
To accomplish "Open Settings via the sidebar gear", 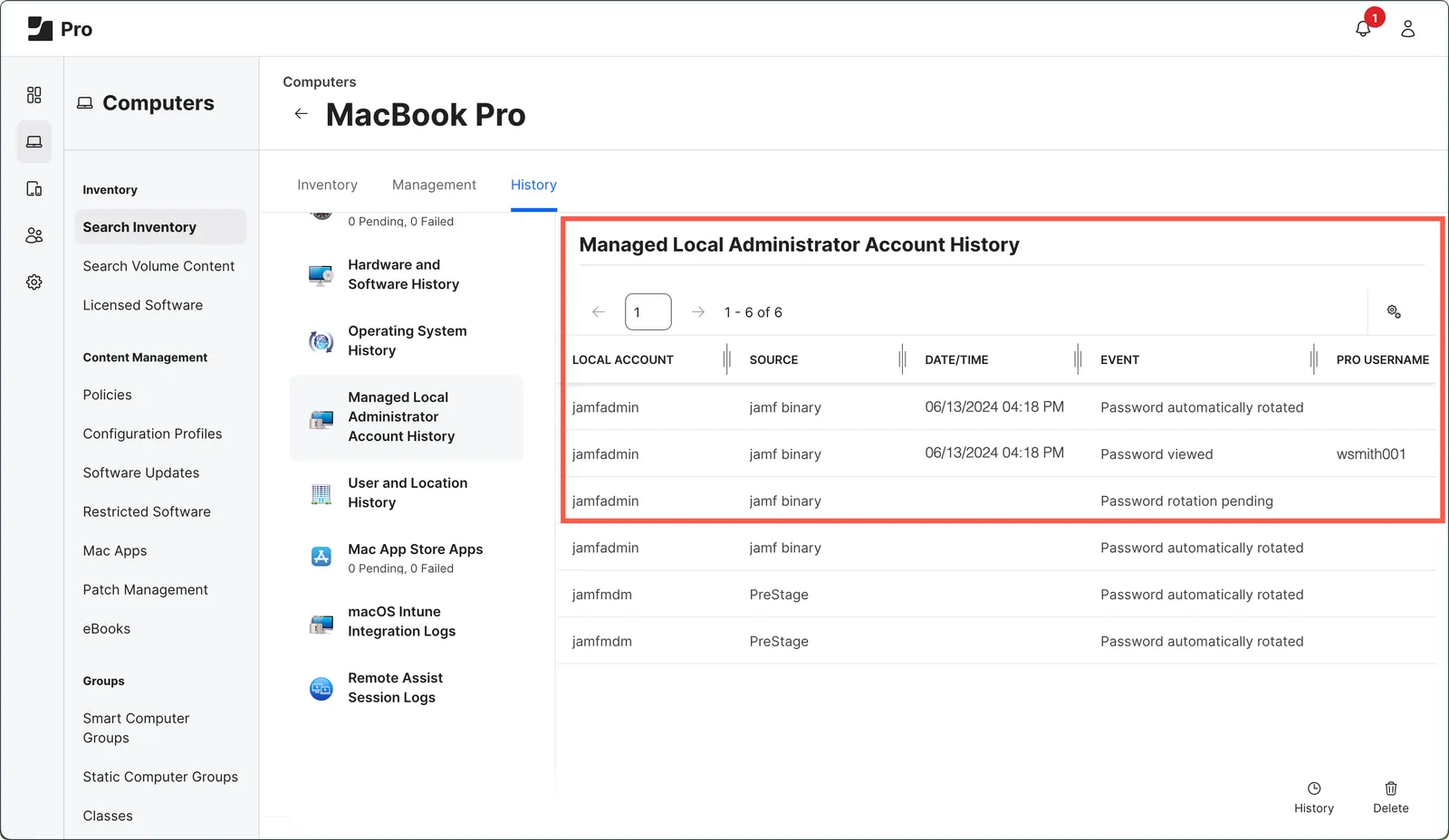I will 34,282.
